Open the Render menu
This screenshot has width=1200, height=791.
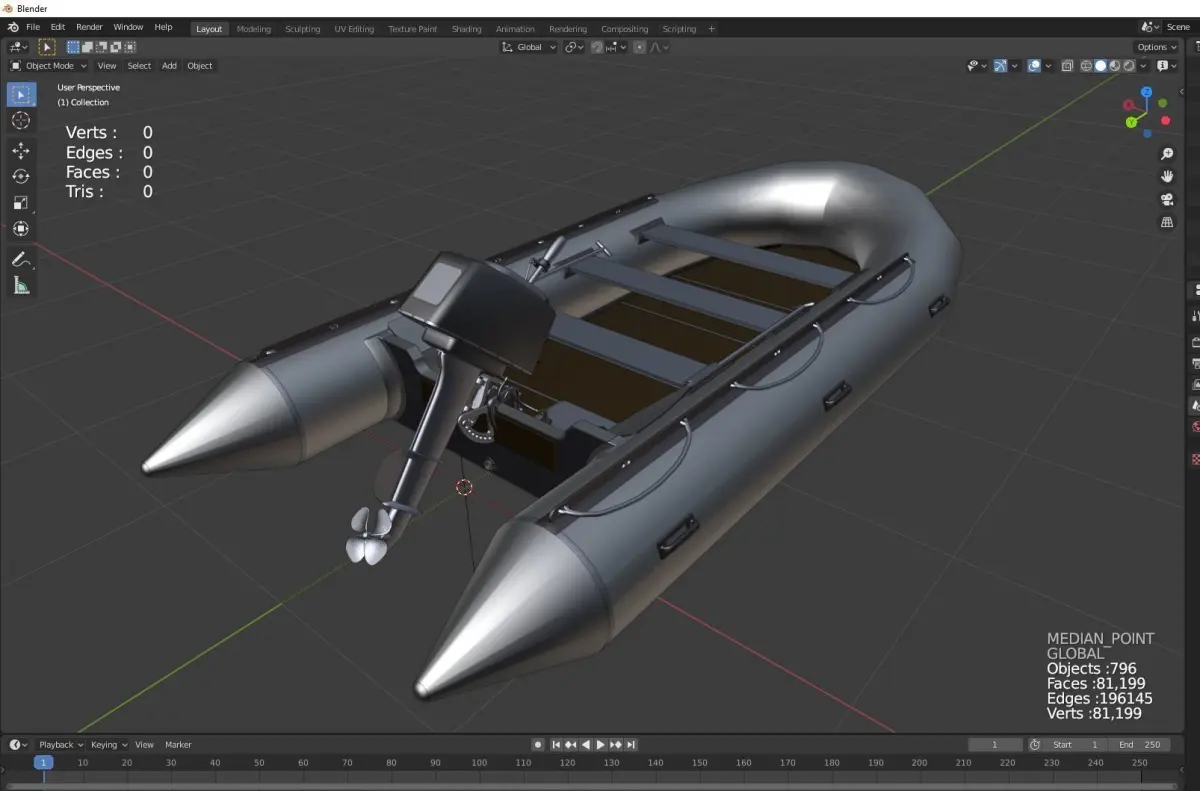point(89,27)
